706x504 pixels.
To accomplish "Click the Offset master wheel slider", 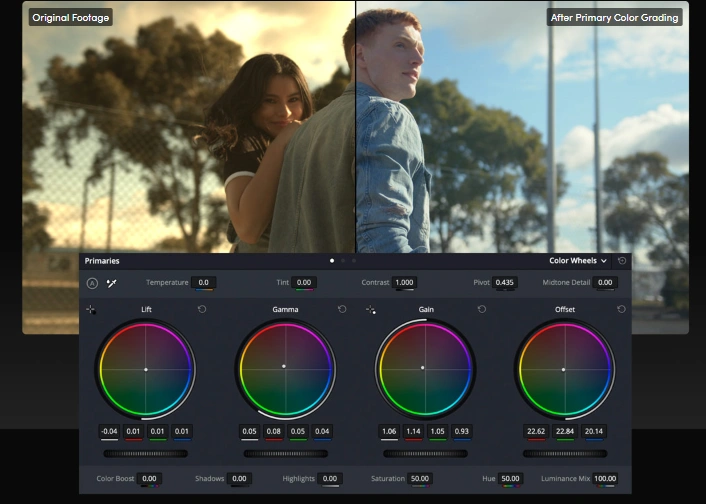I will tap(565, 454).
